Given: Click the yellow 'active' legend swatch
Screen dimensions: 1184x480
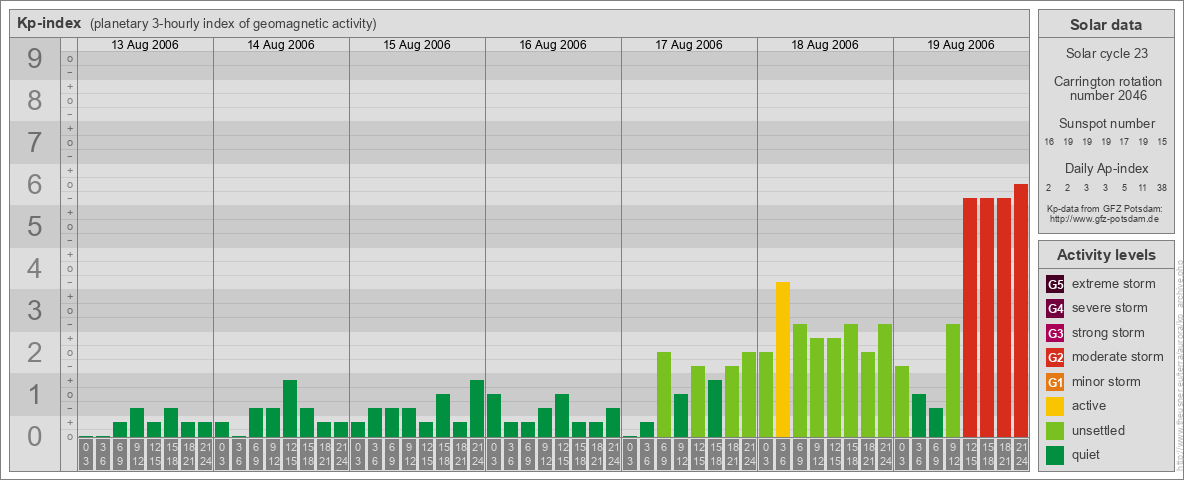Looking at the screenshot, I should [1055, 406].
